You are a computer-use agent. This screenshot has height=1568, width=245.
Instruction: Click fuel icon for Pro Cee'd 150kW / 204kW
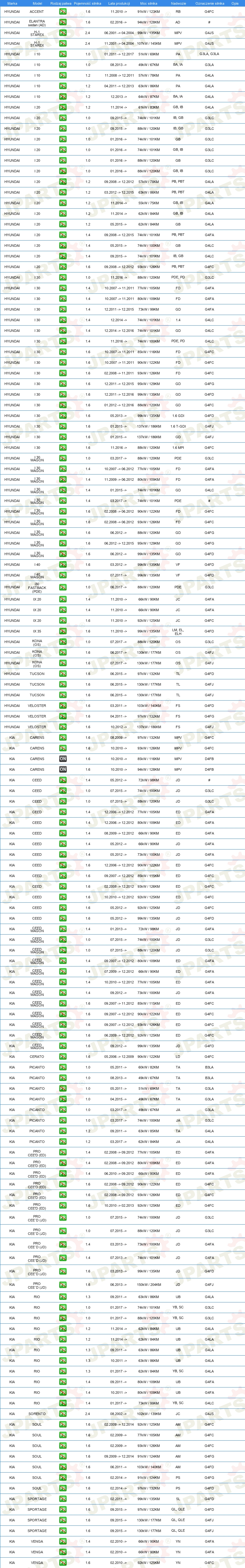tap(63, 1285)
